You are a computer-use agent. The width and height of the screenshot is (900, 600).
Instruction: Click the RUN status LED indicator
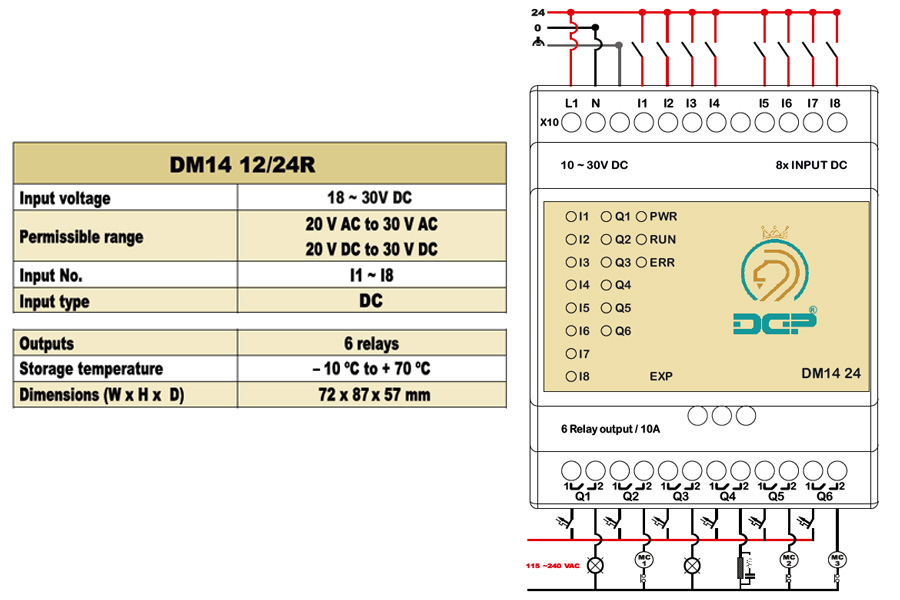(641, 239)
